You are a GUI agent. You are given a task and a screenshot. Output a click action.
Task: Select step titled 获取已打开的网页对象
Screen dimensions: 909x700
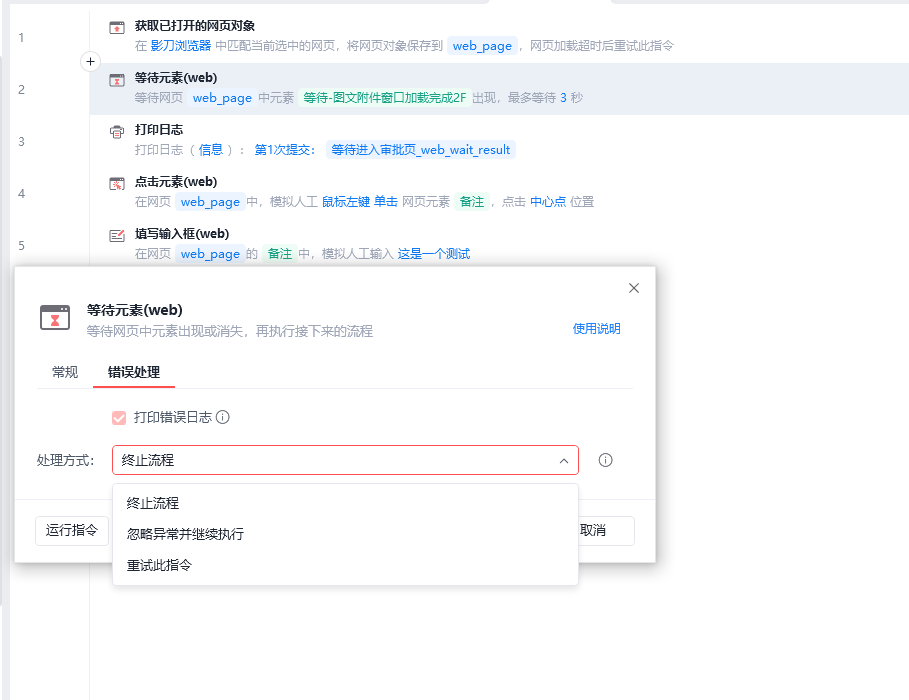(x=195, y=26)
